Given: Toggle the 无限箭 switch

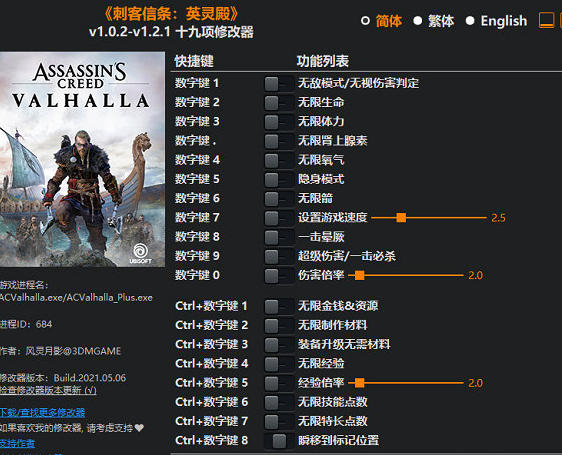Looking at the screenshot, I should [279, 199].
